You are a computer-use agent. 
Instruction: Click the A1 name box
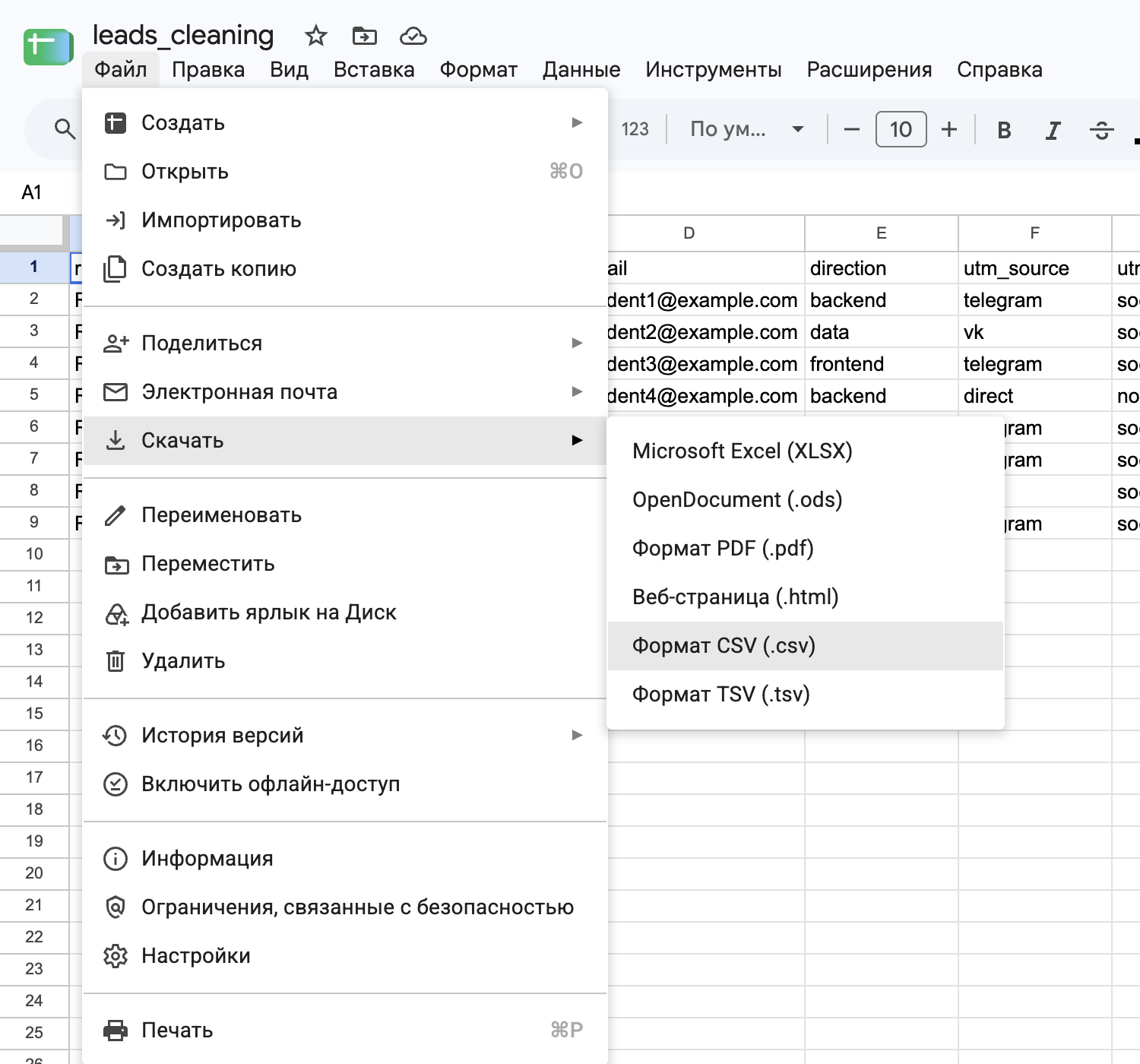click(32, 192)
